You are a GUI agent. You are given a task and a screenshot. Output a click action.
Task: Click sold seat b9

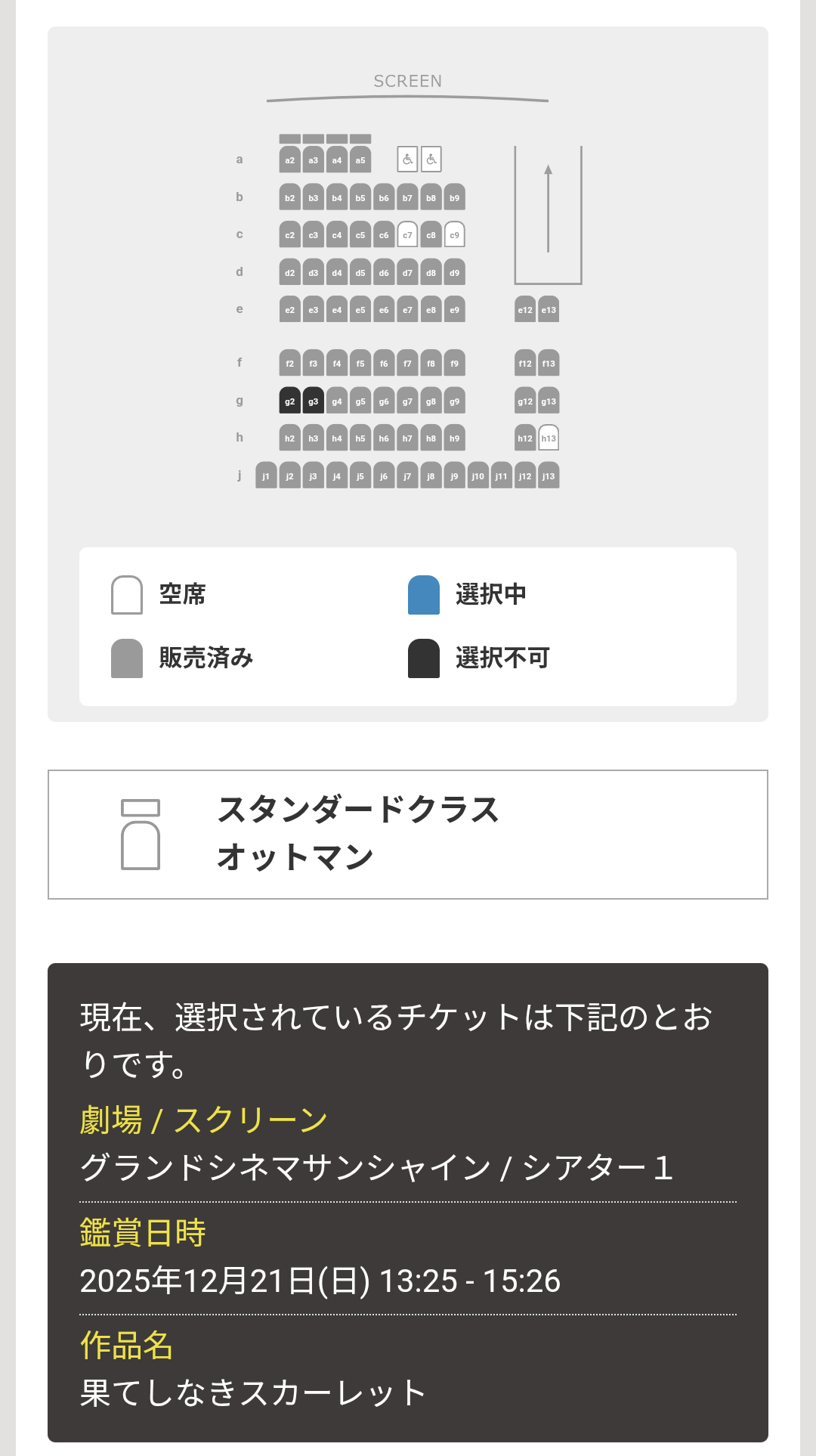coord(454,198)
